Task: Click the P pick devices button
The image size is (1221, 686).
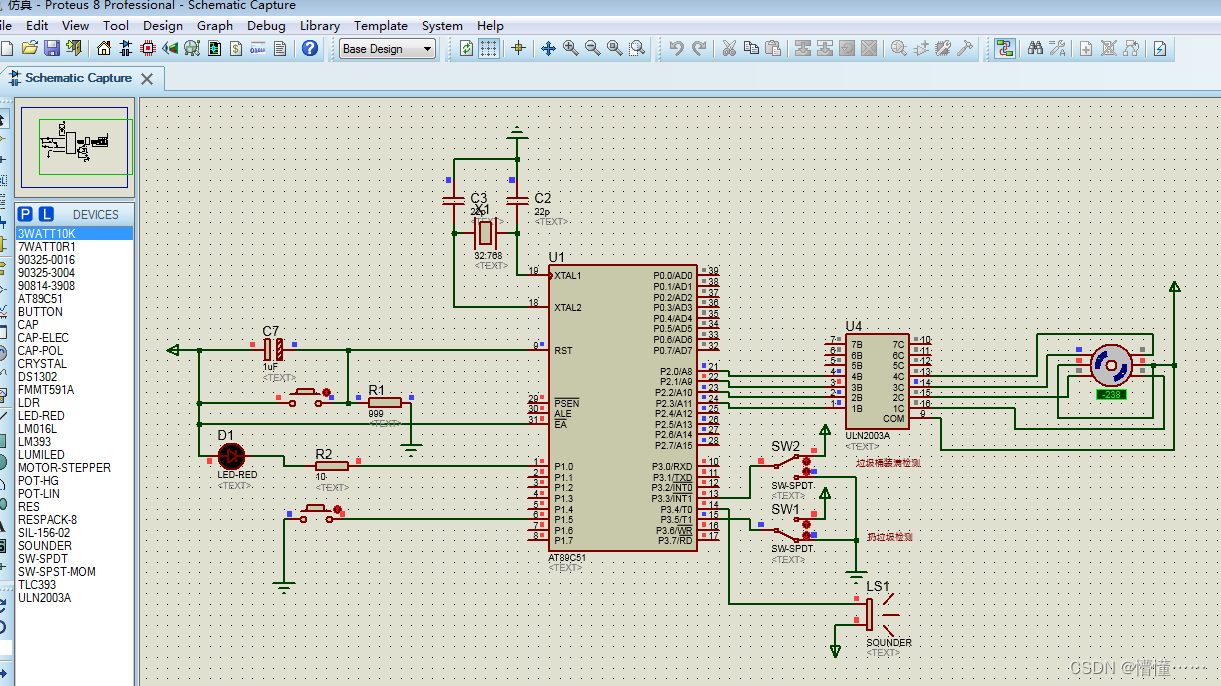Action: click(26, 214)
